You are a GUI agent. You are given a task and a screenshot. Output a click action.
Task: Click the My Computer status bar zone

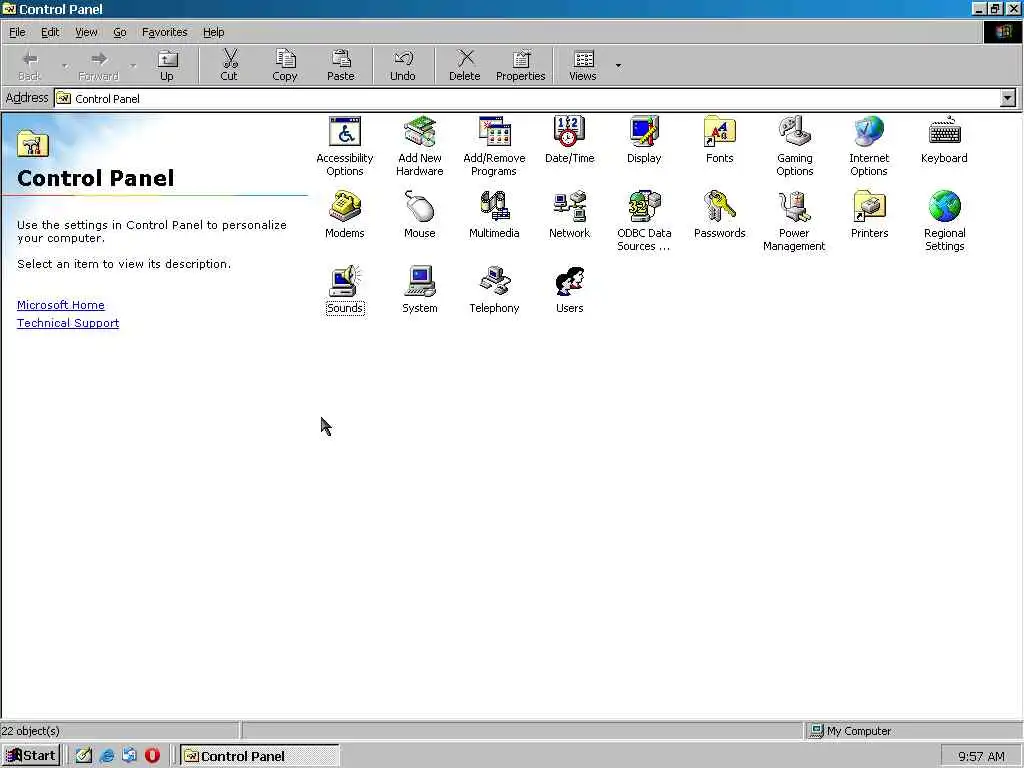(914, 731)
